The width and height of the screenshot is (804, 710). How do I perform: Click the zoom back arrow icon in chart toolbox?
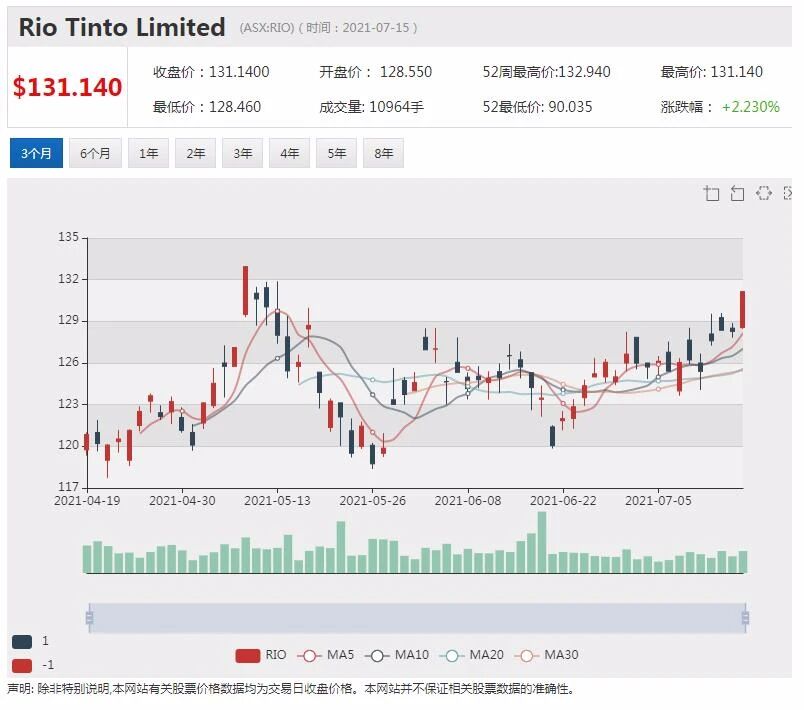click(737, 193)
